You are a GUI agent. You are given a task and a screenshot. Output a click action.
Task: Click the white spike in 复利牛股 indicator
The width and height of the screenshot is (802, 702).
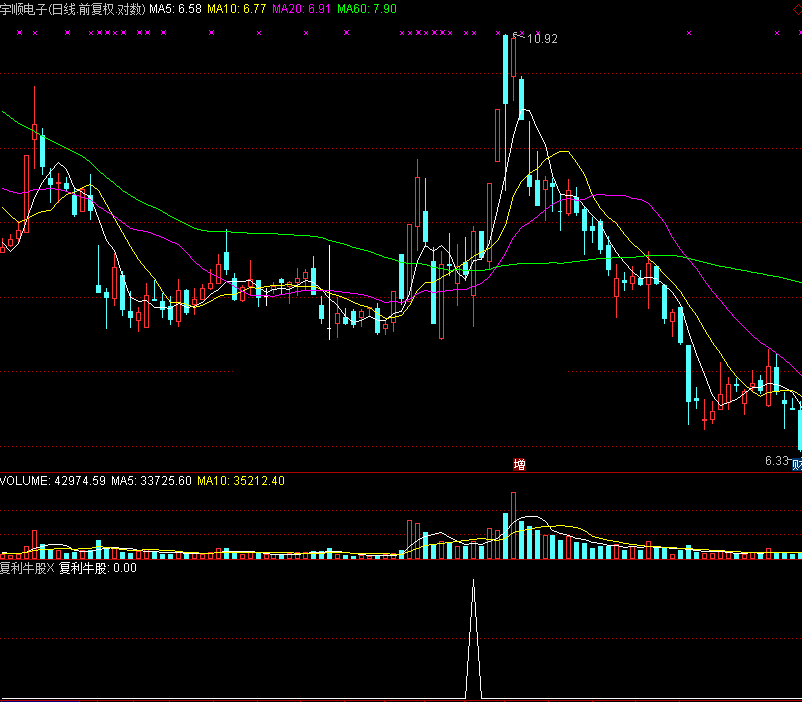click(474, 640)
